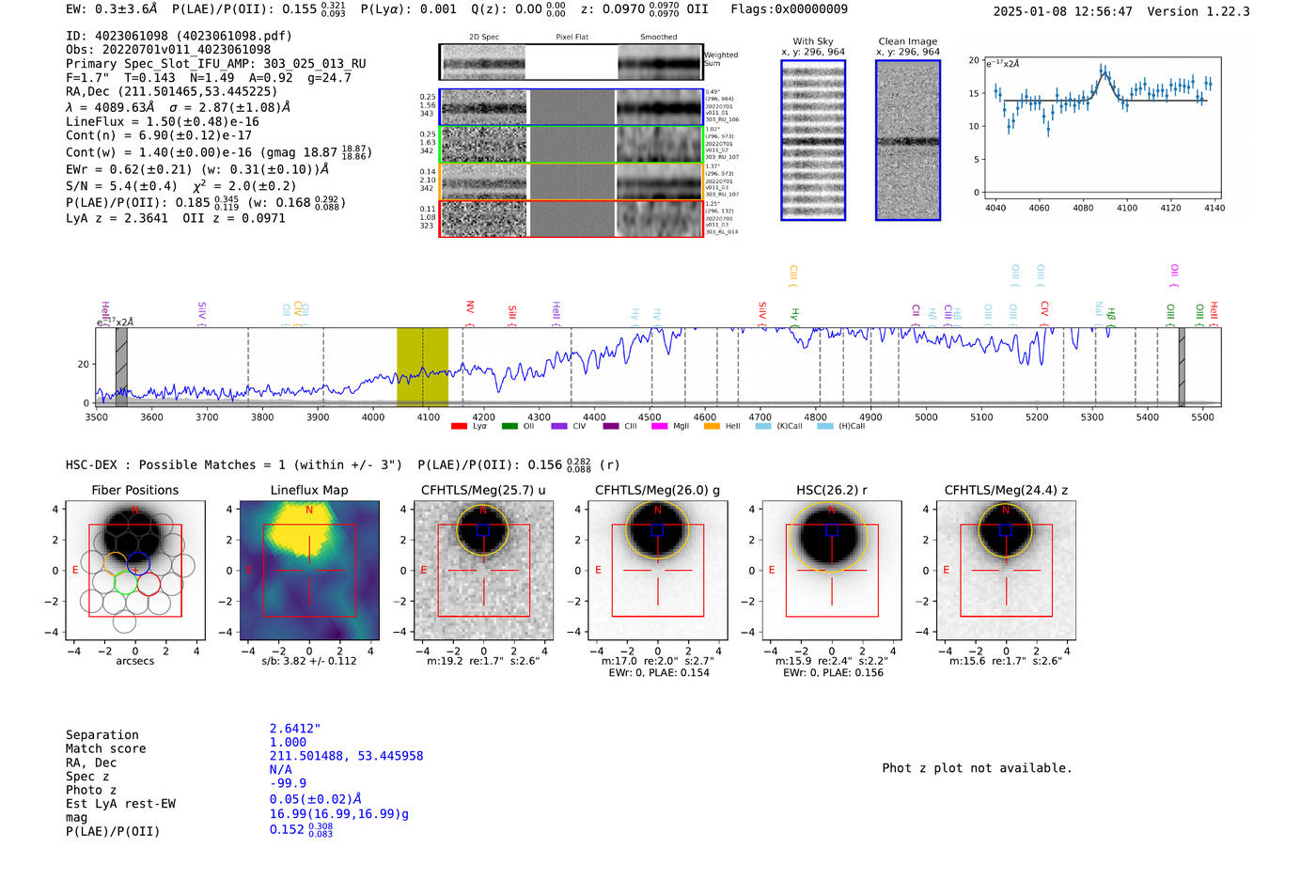
Task: Select the CFHTLS/Meg(25.7) u cutout
Action: (x=484, y=571)
